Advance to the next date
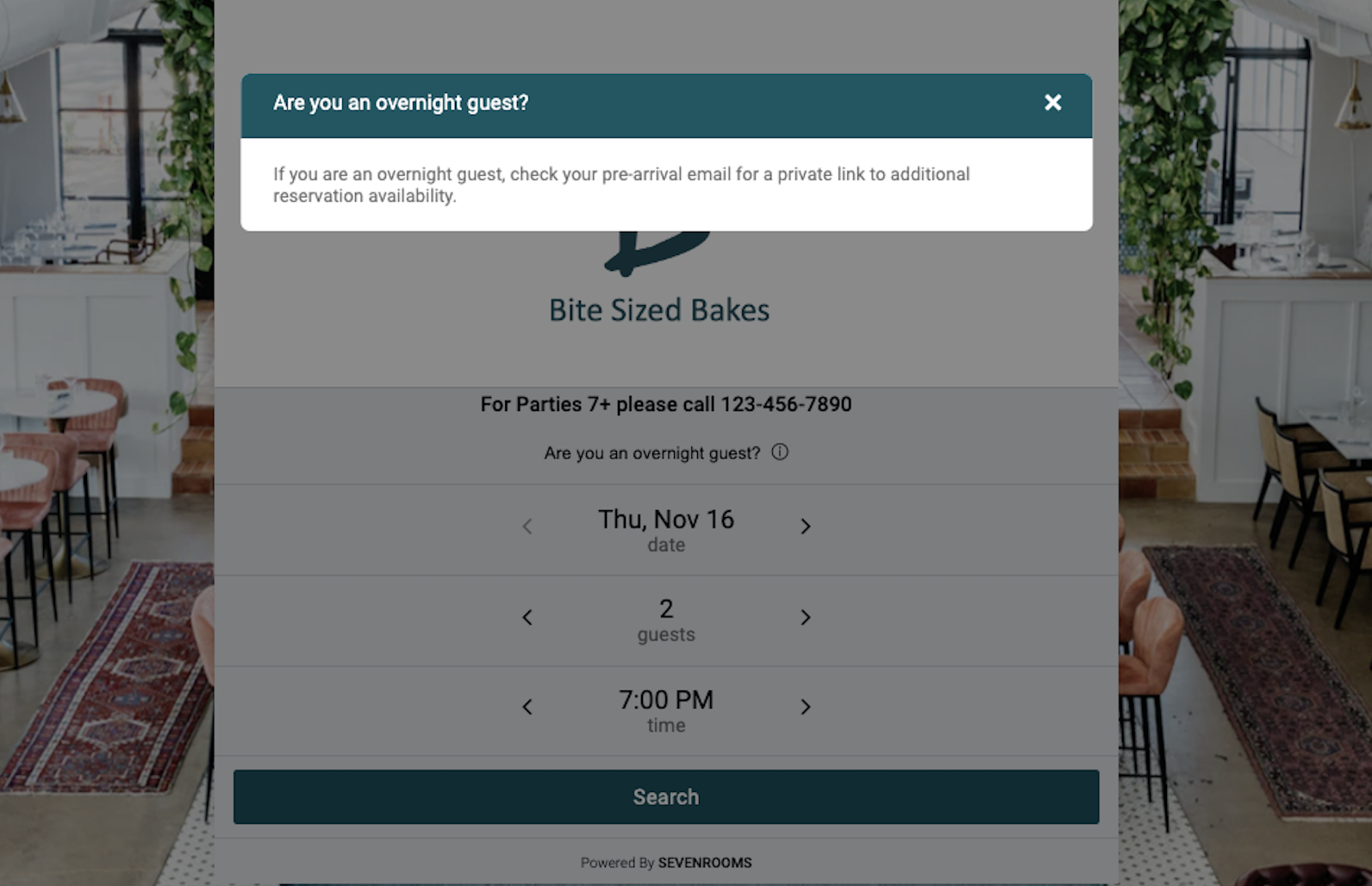Viewport: 1372px width, 886px height. click(805, 527)
